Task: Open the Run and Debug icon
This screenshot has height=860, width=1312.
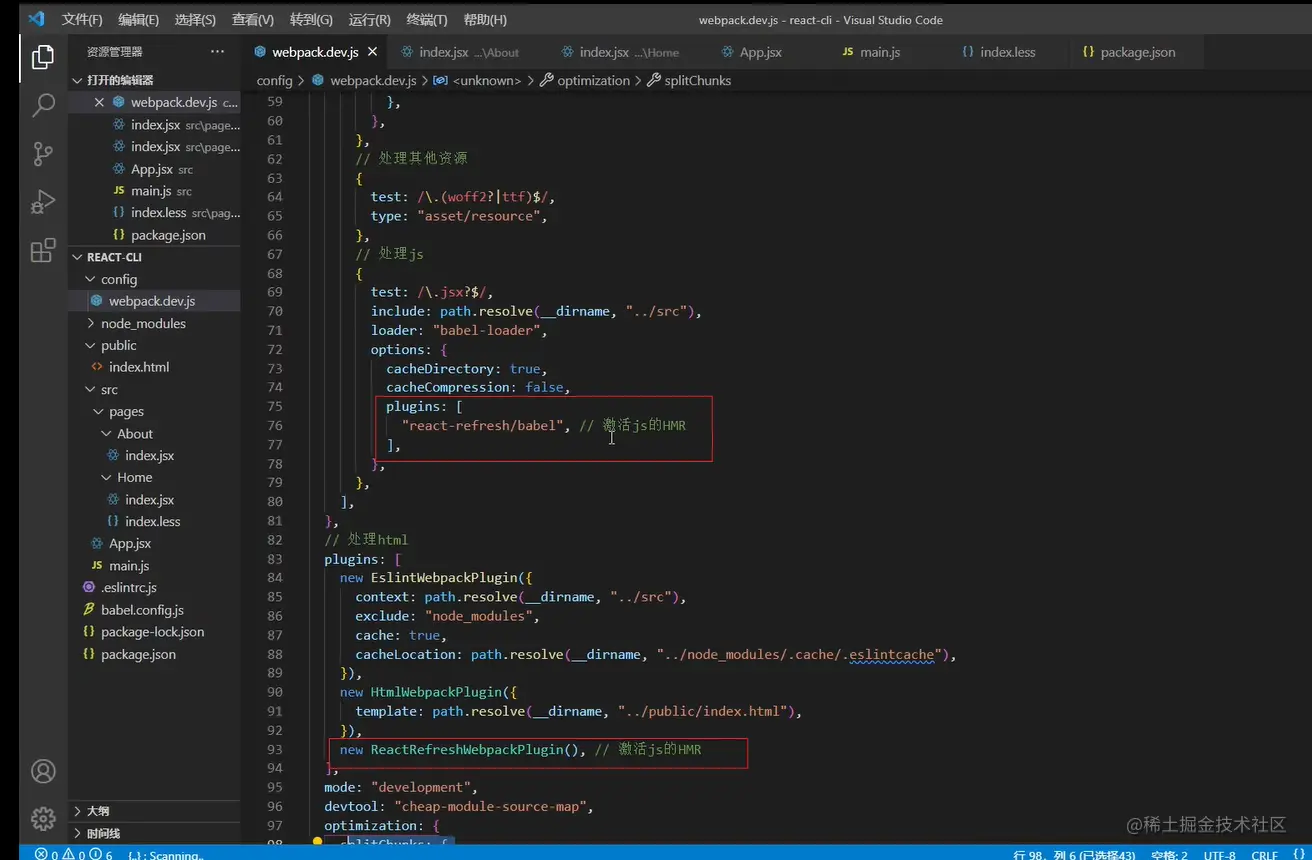Action: tap(43, 201)
